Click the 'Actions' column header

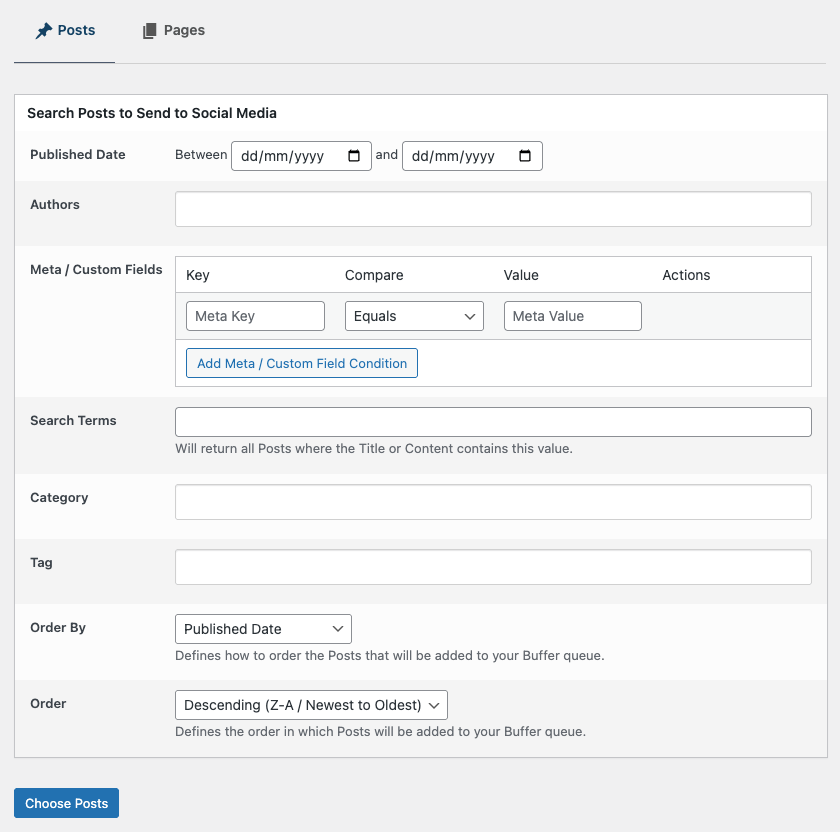[686, 275]
